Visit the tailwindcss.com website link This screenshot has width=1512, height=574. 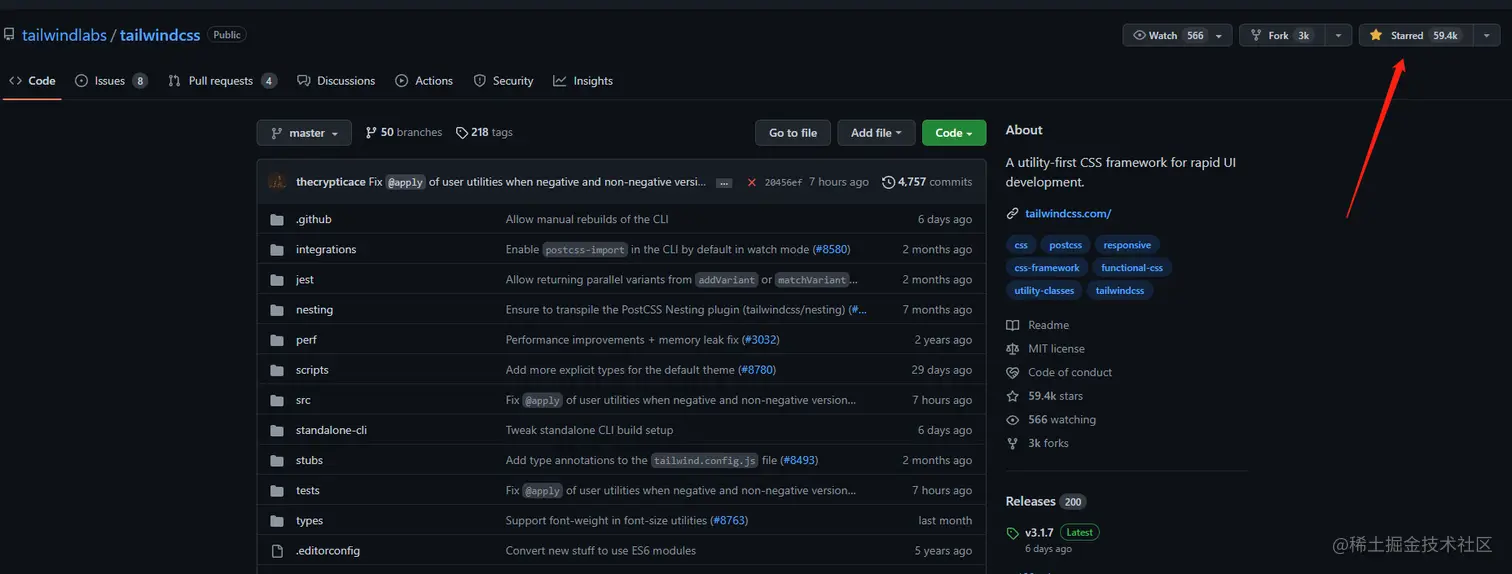coord(1067,213)
